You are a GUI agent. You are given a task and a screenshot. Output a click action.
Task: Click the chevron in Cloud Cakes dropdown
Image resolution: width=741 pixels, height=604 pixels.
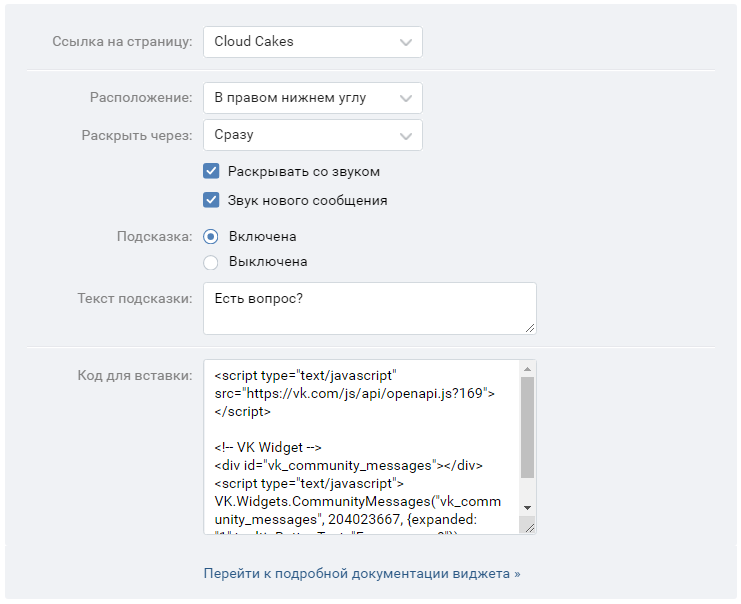(x=405, y=43)
